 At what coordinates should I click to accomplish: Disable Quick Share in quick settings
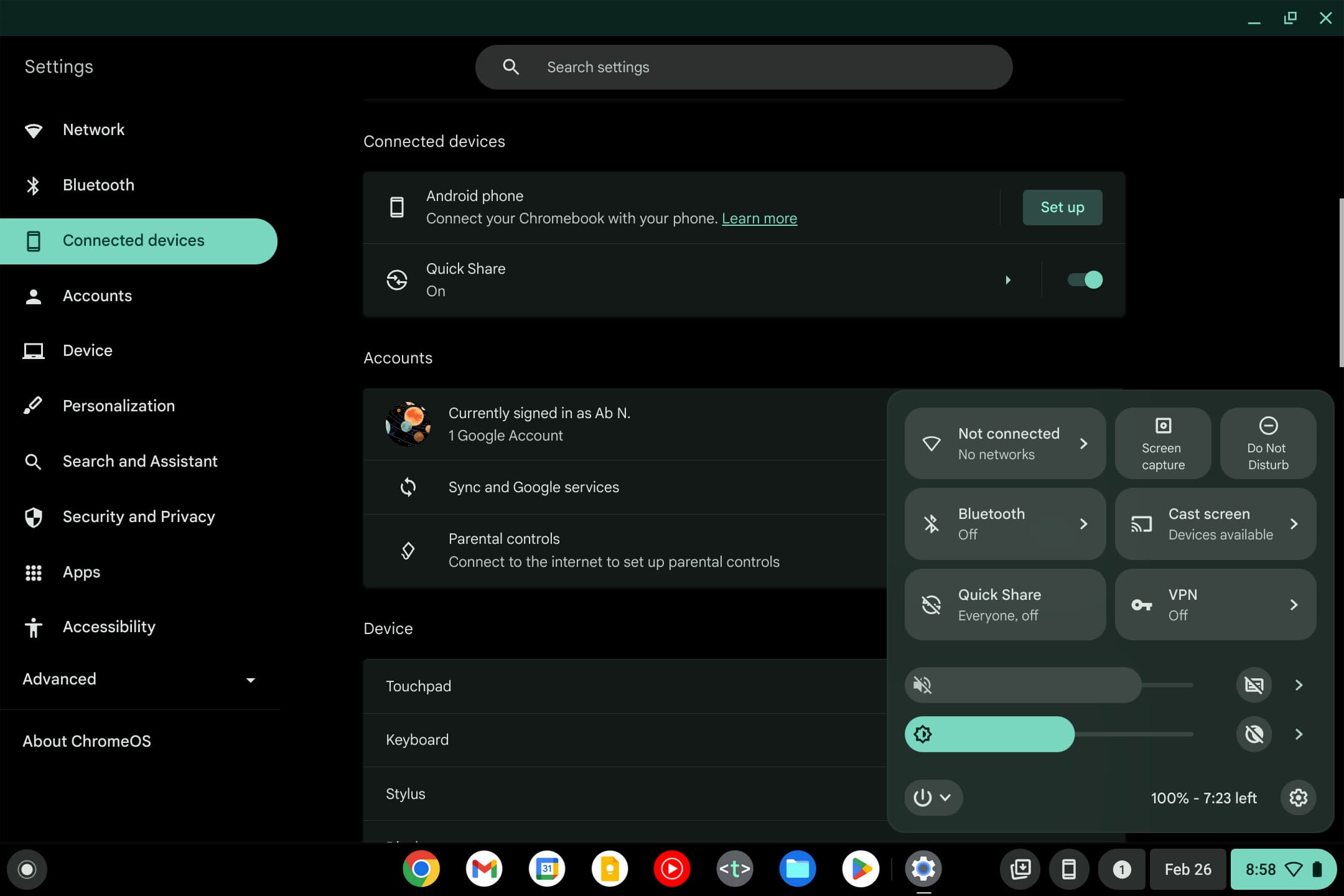1004,604
